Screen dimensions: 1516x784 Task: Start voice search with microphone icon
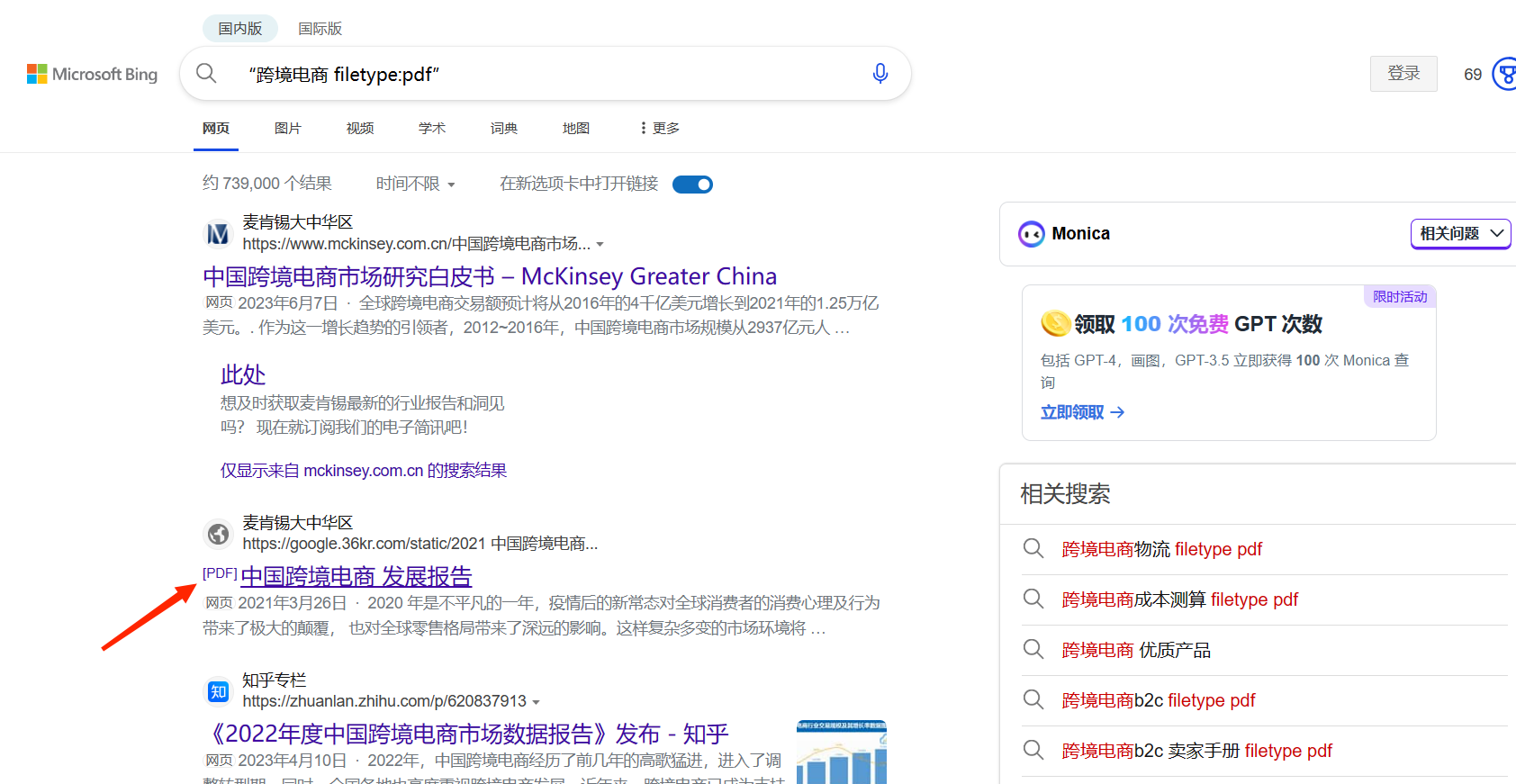[x=880, y=73]
